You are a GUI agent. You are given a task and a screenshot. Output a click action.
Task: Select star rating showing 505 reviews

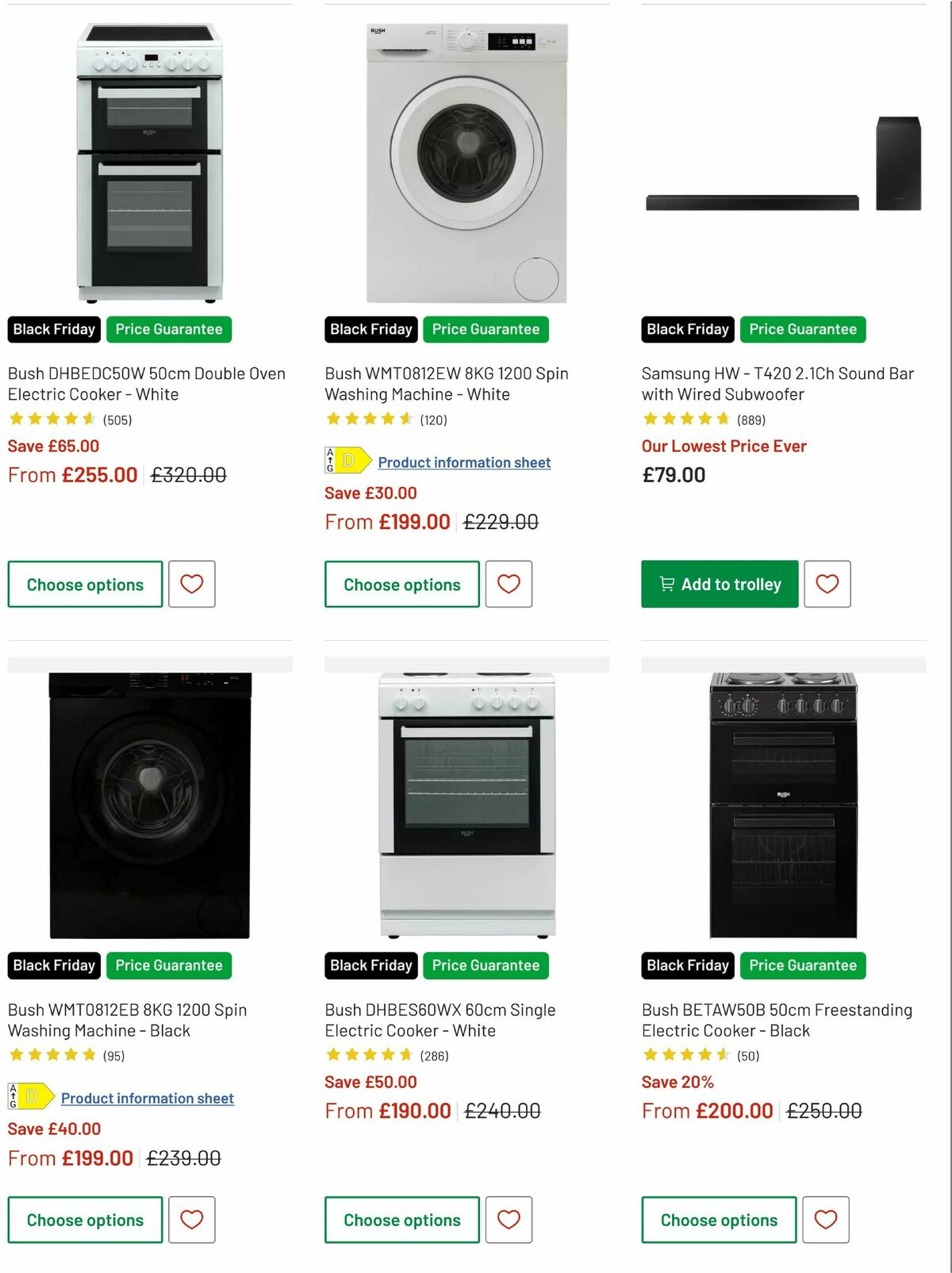point(52,420)
